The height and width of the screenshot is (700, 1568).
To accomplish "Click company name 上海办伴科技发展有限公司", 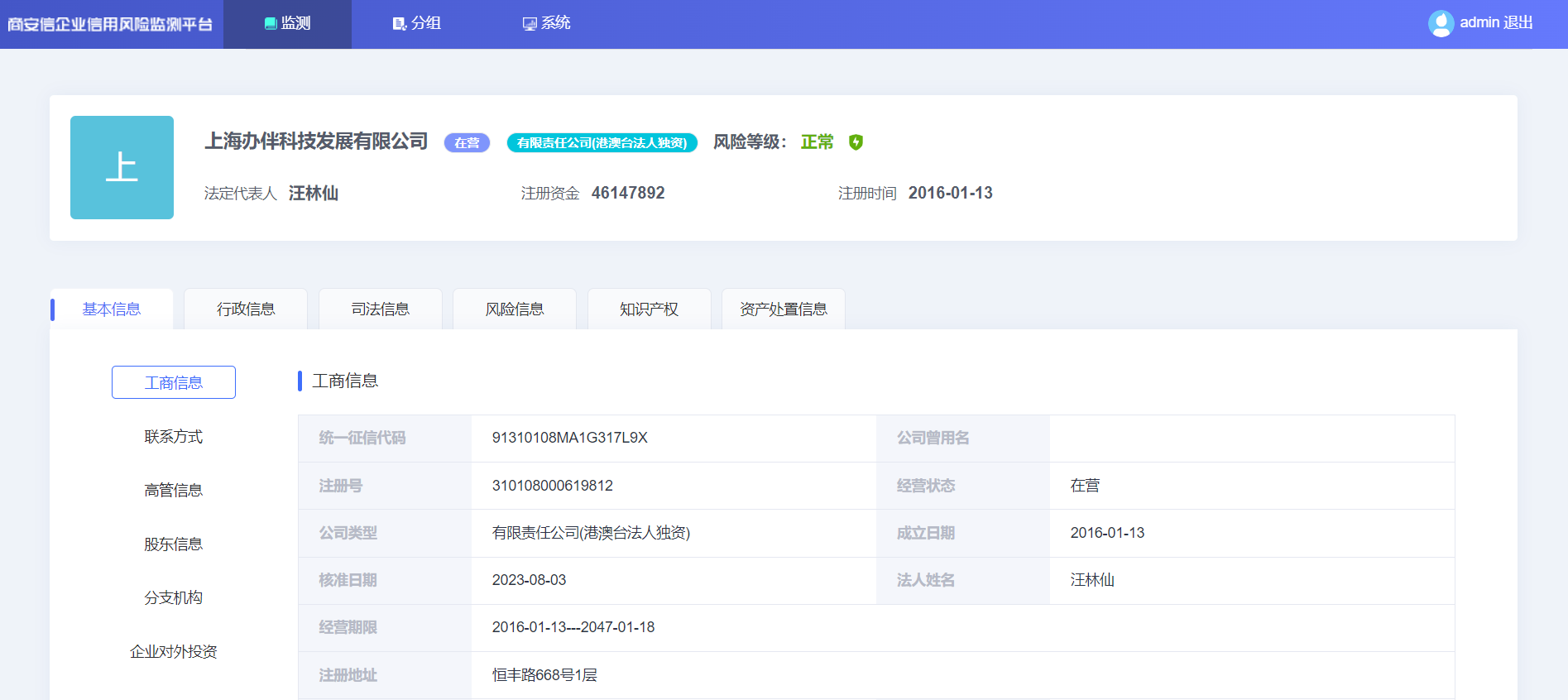I will pos(316,141).
